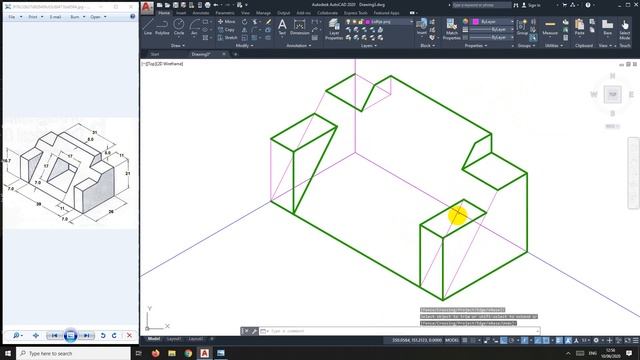Open the View ribbon tab
Screen dimensions: 640x360
click(x=245, y=13)
